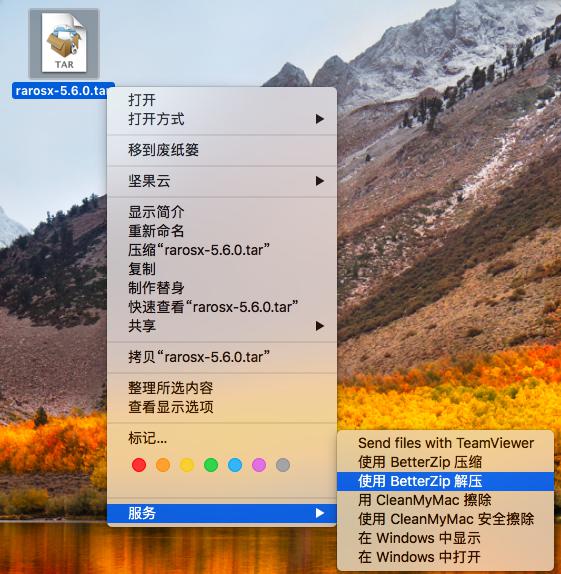561x574 pixels.
Task: Select 快速查看"rarosx-5.6.0.tar" entry
Action: pos(222,307)
